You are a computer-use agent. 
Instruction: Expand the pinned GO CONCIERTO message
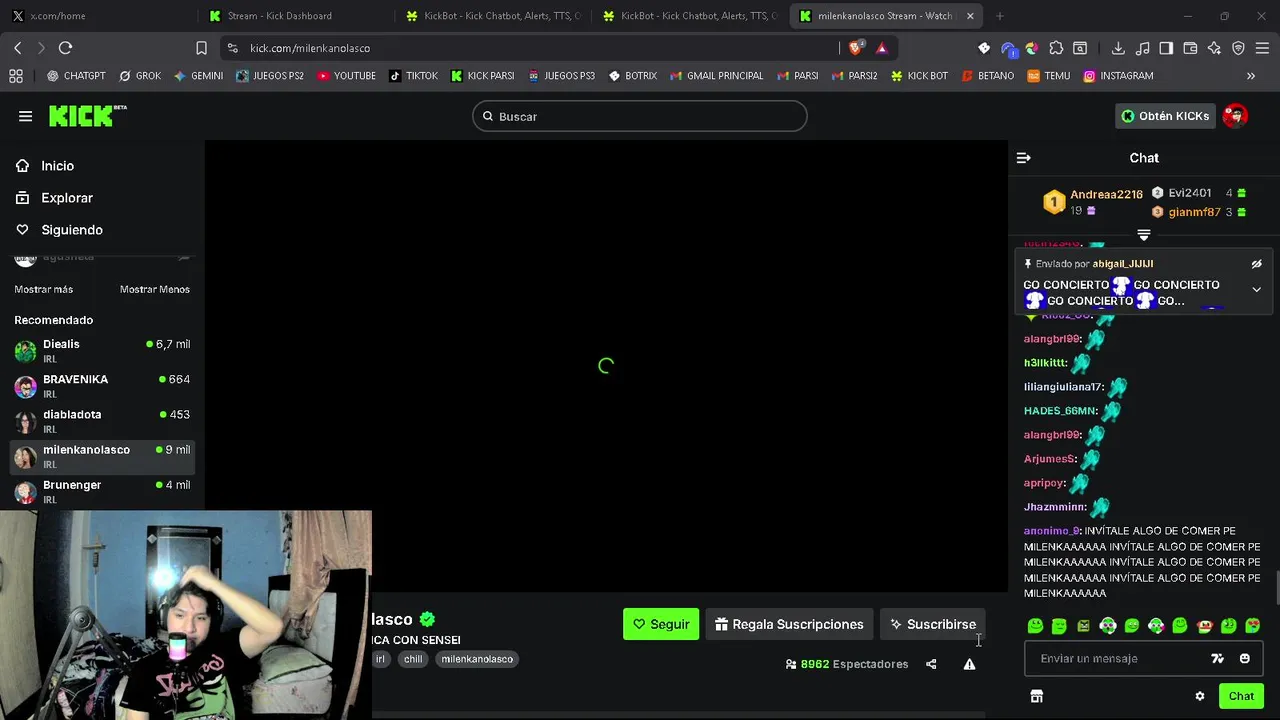coord(1256,289)
